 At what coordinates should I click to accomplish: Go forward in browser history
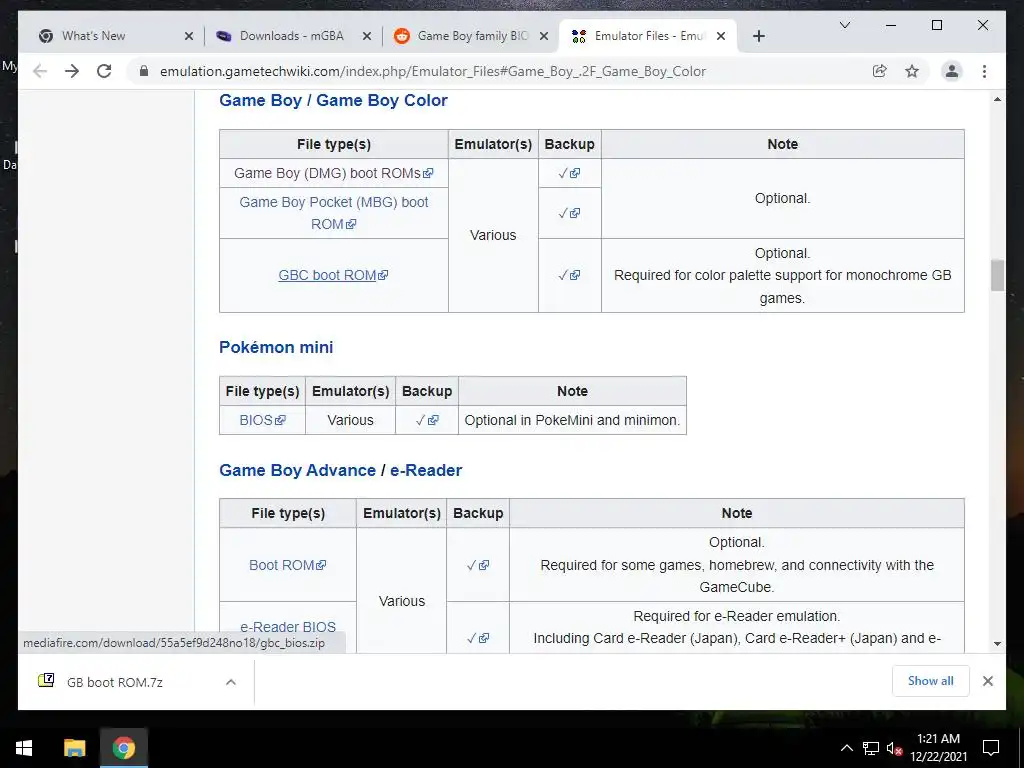pos(72,71)
